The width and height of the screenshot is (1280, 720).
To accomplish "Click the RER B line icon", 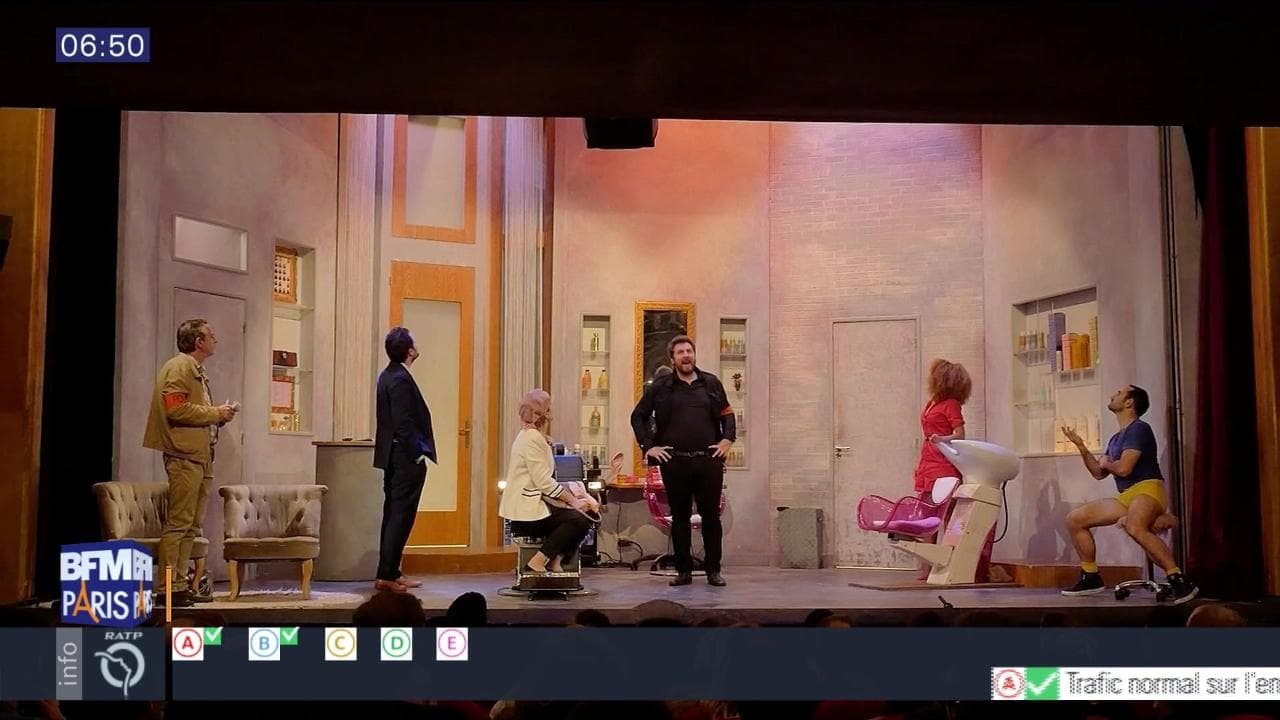I will pyautogui.click(x=264, y=644).
